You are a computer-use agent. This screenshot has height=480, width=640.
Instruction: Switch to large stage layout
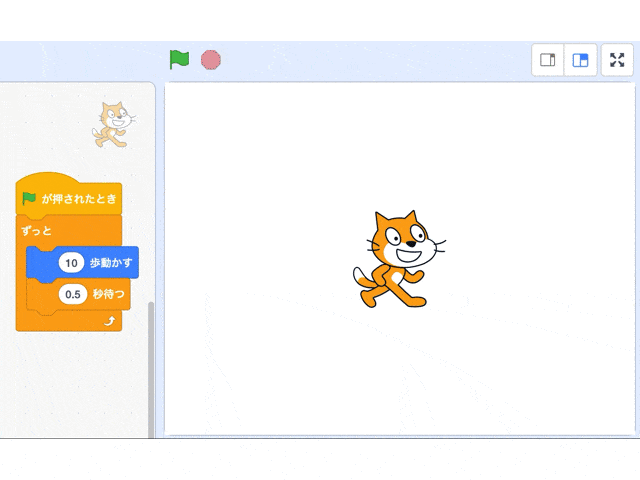(x=580, y=60)
